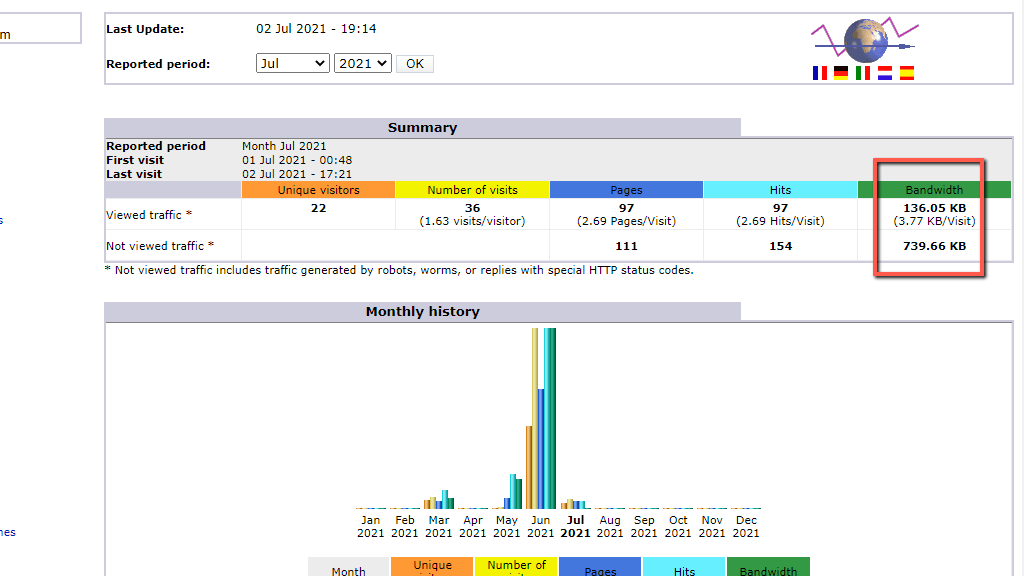Click the Spanish flag language icon

907,73
